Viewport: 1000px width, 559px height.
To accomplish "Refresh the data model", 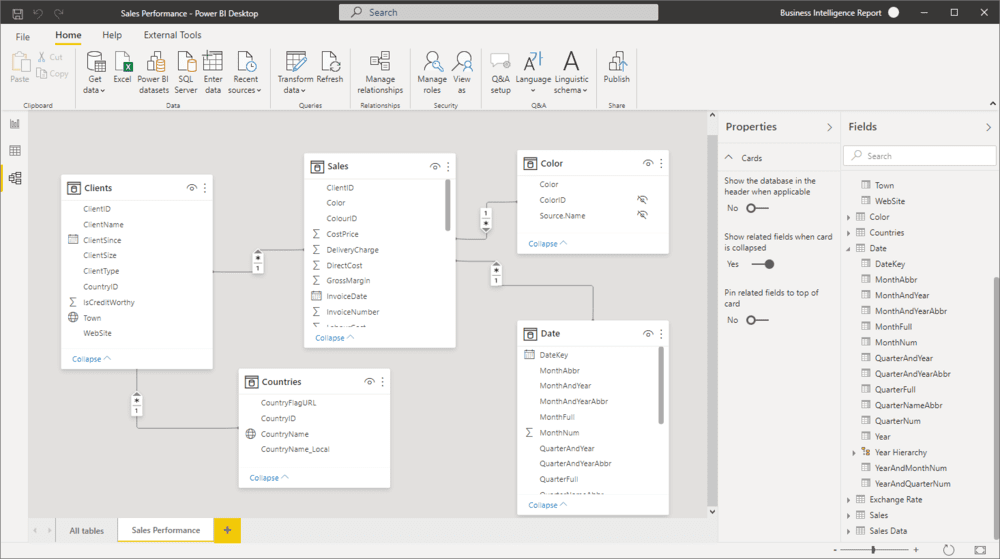I will (330, 68).
